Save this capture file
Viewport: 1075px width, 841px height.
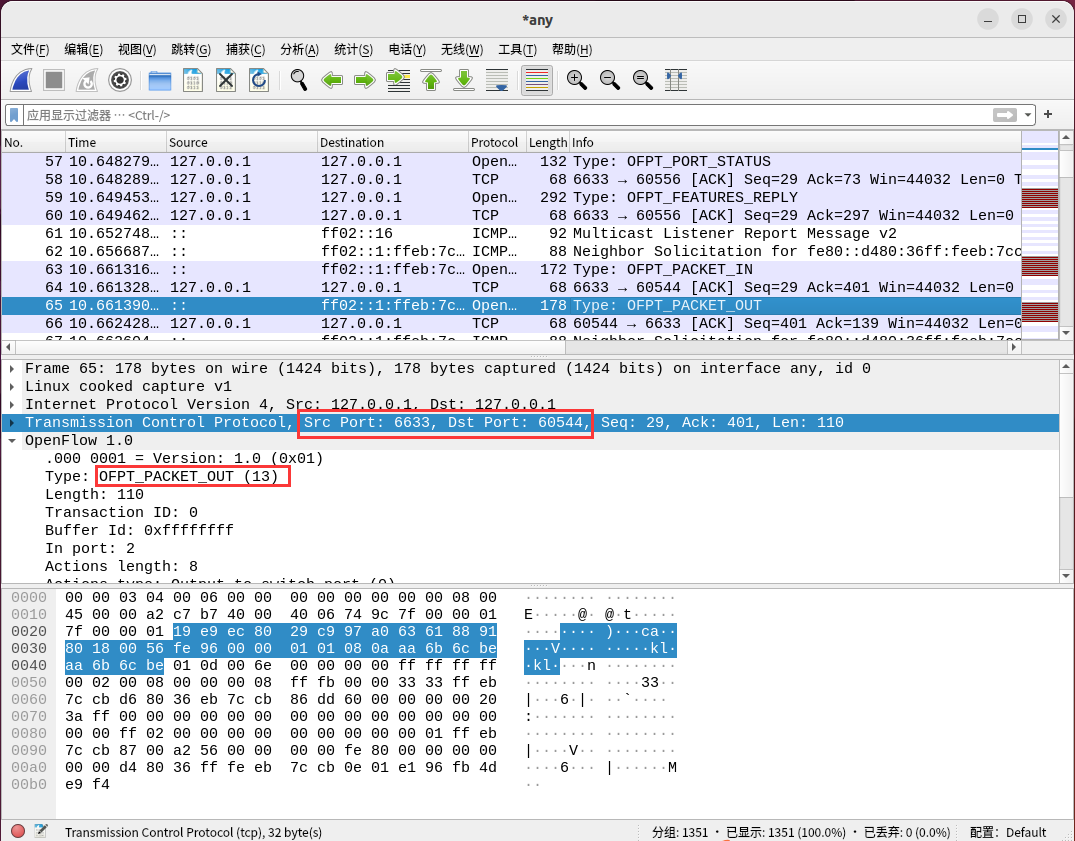(193, 80)
